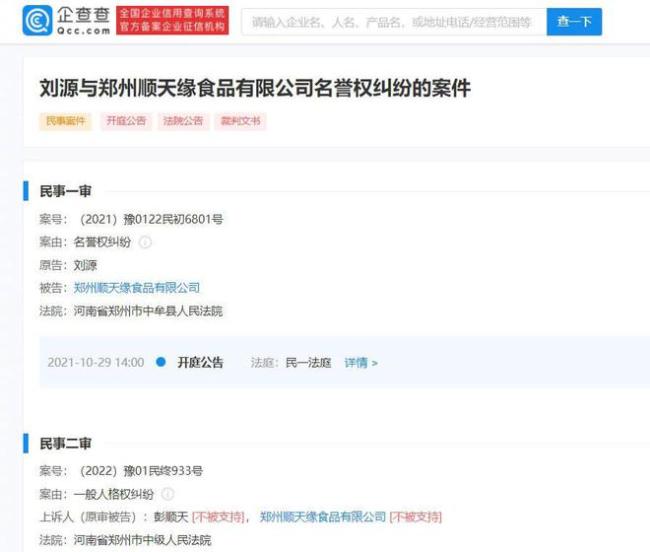Viewport: 650px width, 552px height.
Task: Click the Qcc blue logo icon
Action: pyautogui.click(x=38, y=20)
